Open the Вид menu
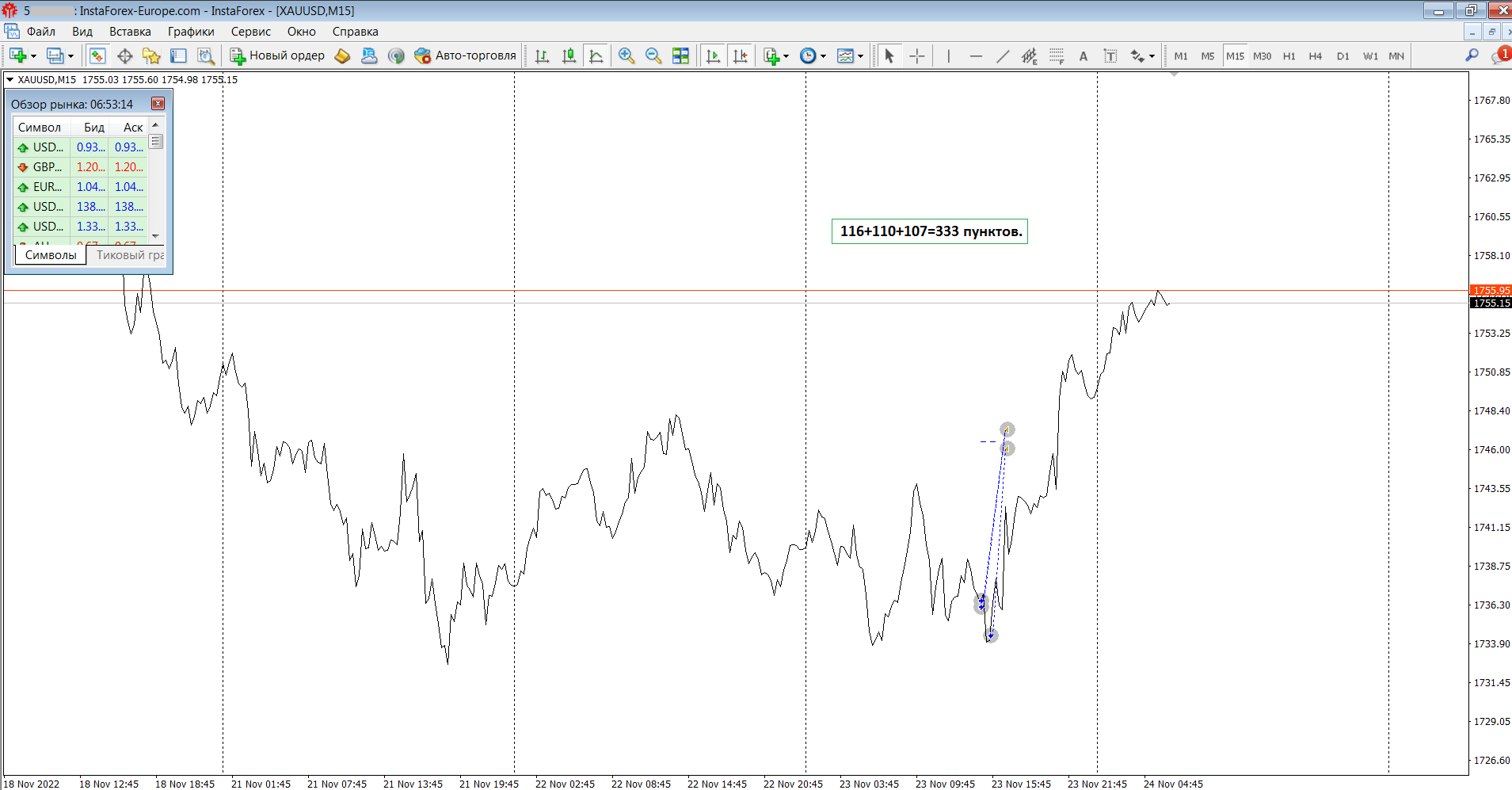 click(x=82, y=32)
